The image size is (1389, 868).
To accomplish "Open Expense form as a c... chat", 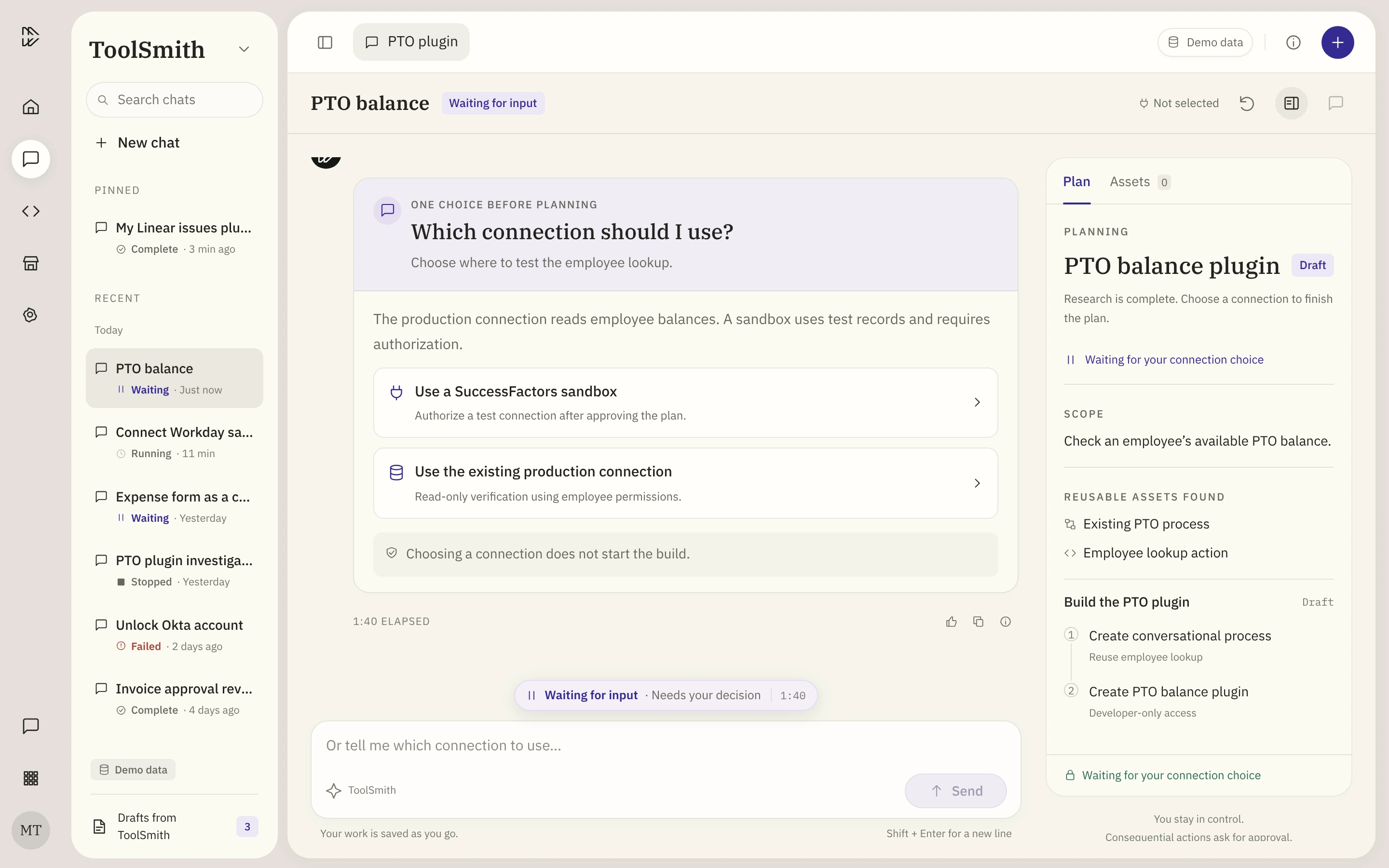I will [x=175, y=506].
